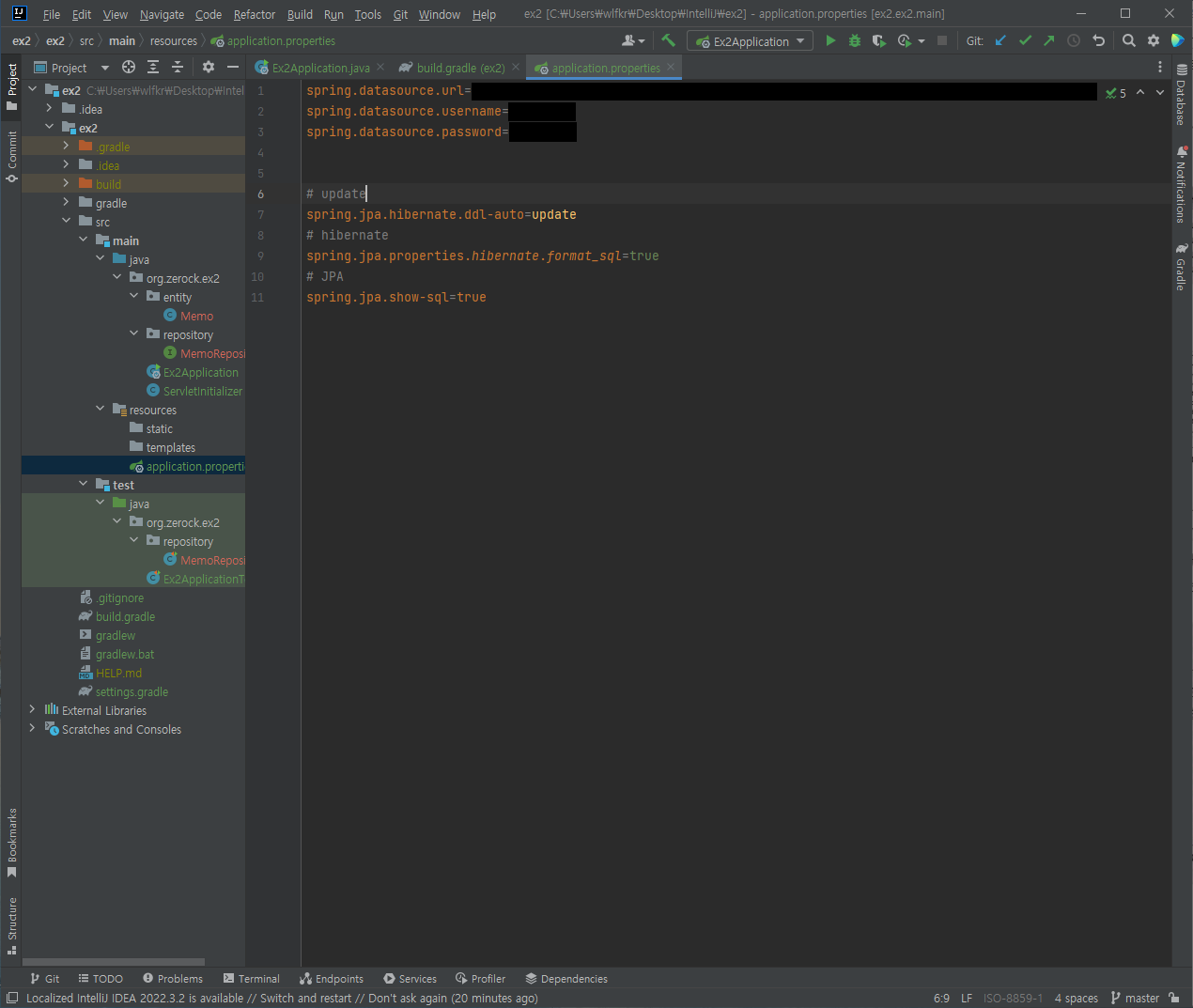
Task: Click the IntelliJ update notification in status bar
Action: (282, 998)
